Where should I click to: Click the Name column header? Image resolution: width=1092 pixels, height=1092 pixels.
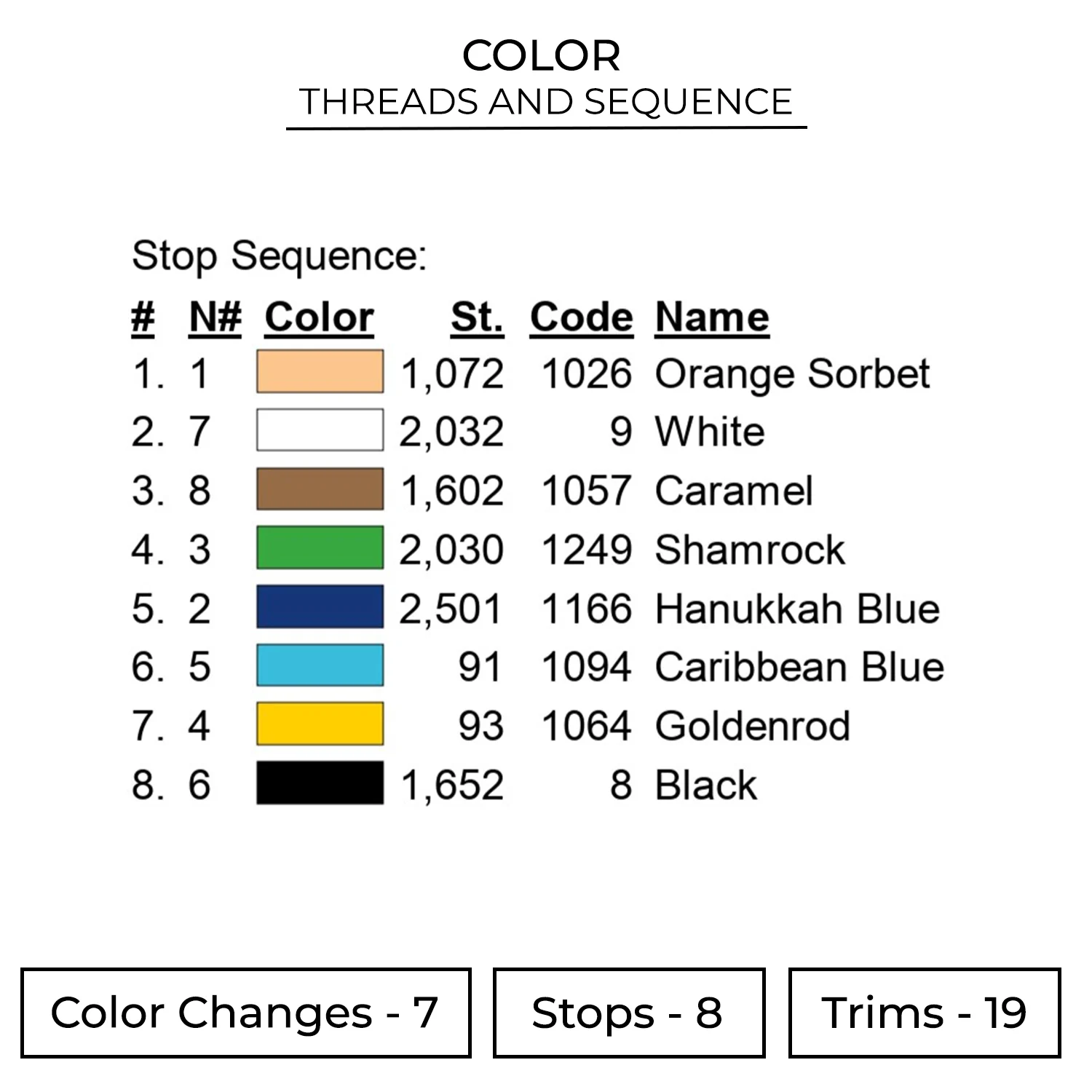tap(711, 317)
